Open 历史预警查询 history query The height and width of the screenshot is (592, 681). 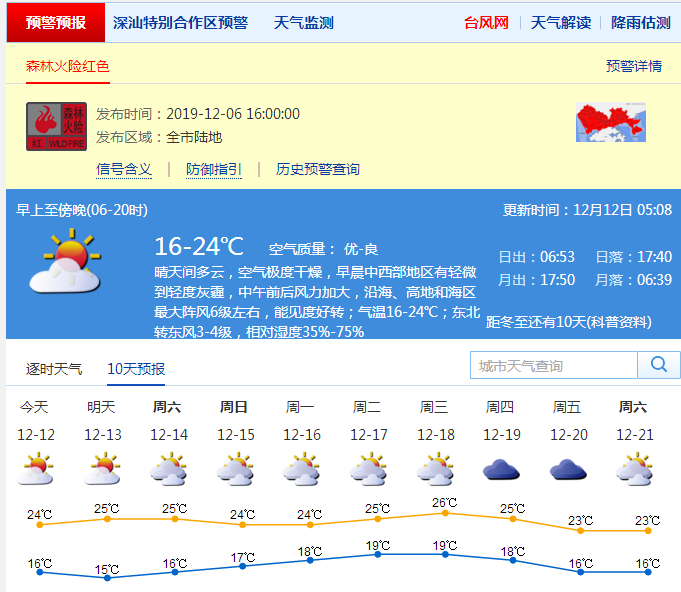(317, 169)
